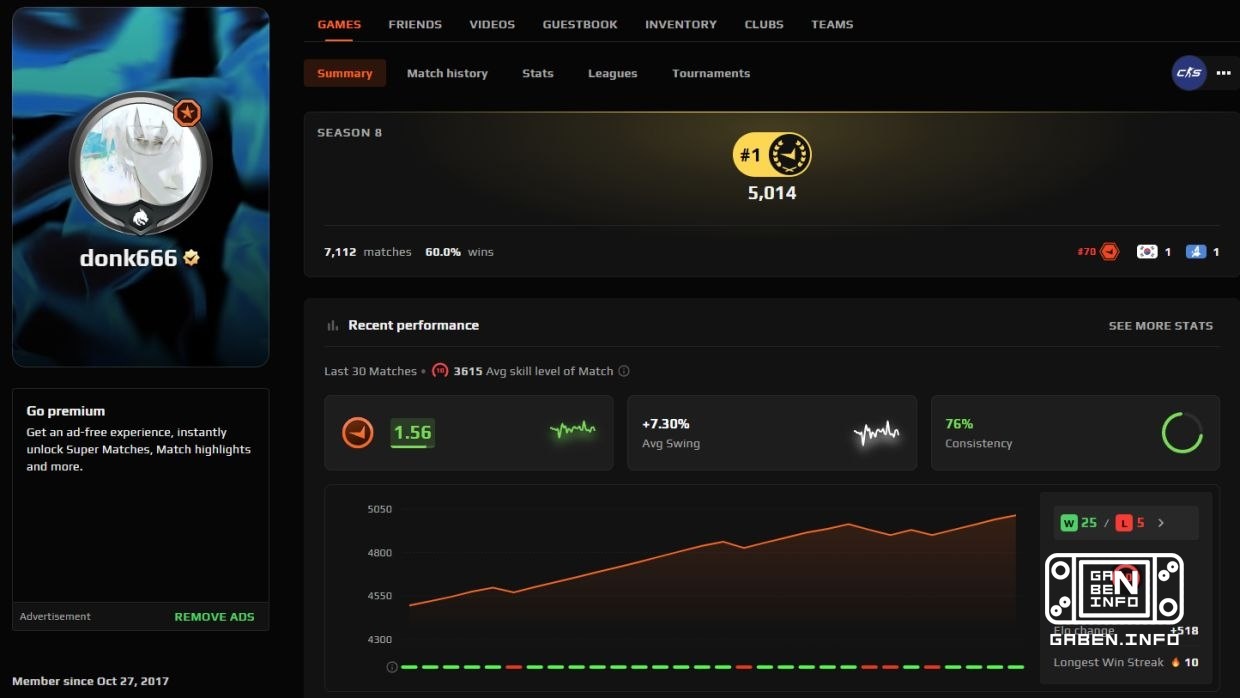Click the +7.30% Avg Swing card
Image resolution: width=1240 pixels, height=698 pixels.
point(772,433)
